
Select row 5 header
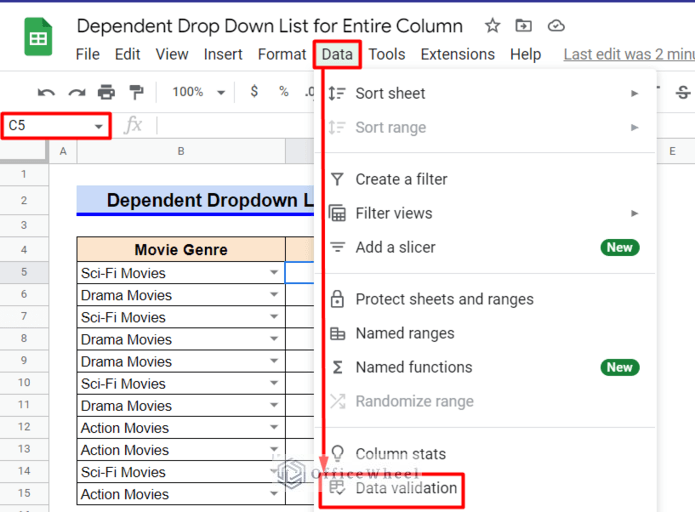[x=23, y=273]
